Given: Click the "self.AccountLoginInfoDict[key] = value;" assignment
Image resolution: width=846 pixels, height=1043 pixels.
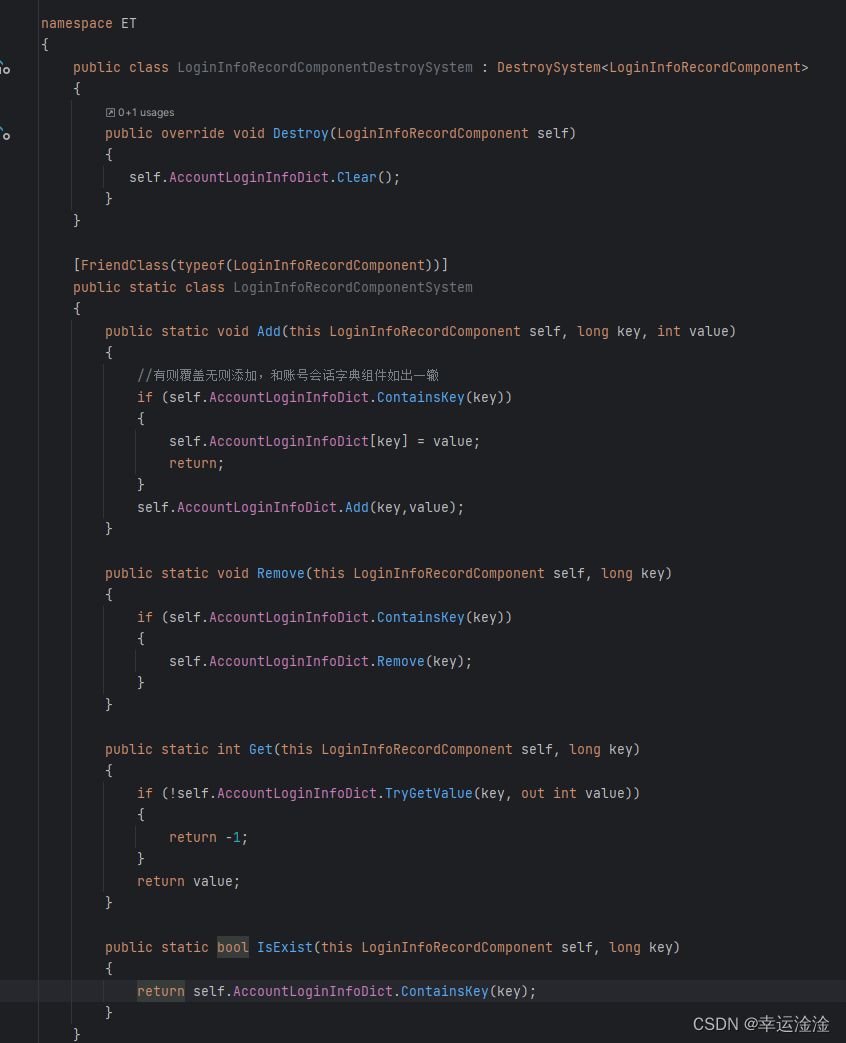Looking at the screenshot, I should pos(325,441).
